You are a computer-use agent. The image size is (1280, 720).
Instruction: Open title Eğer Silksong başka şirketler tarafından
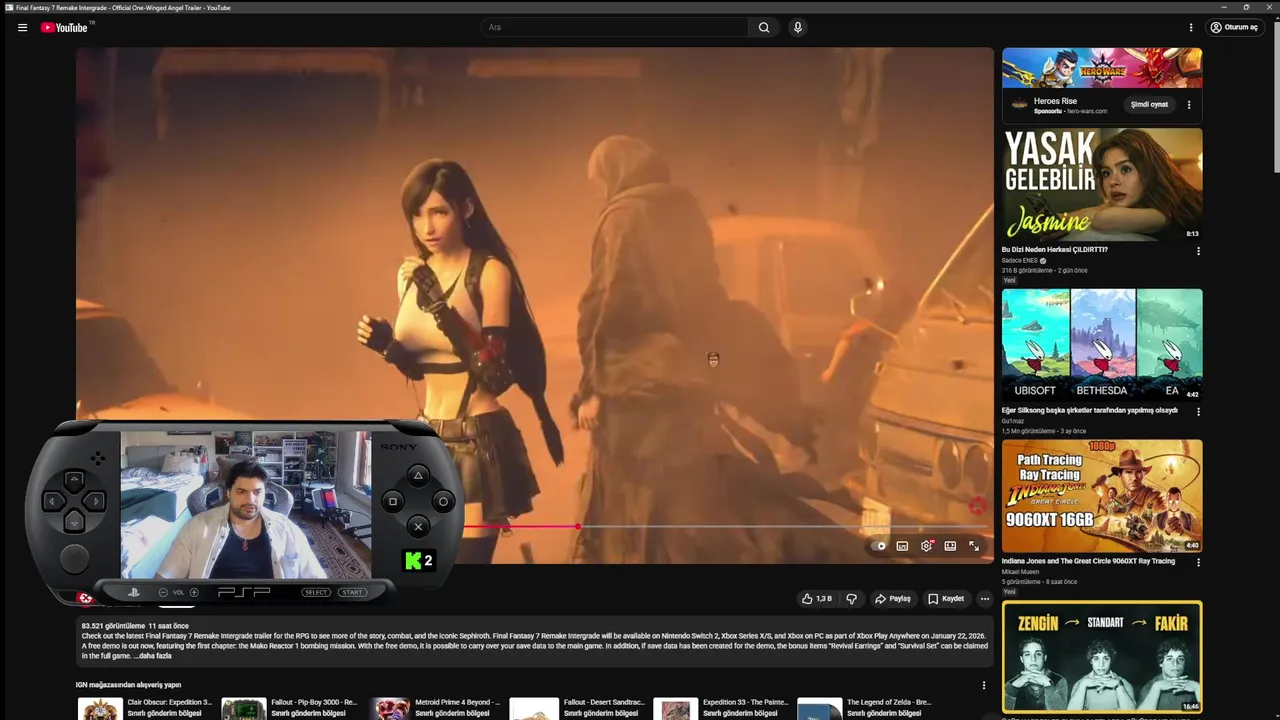pyautogui.click(x=1089, y=410)
